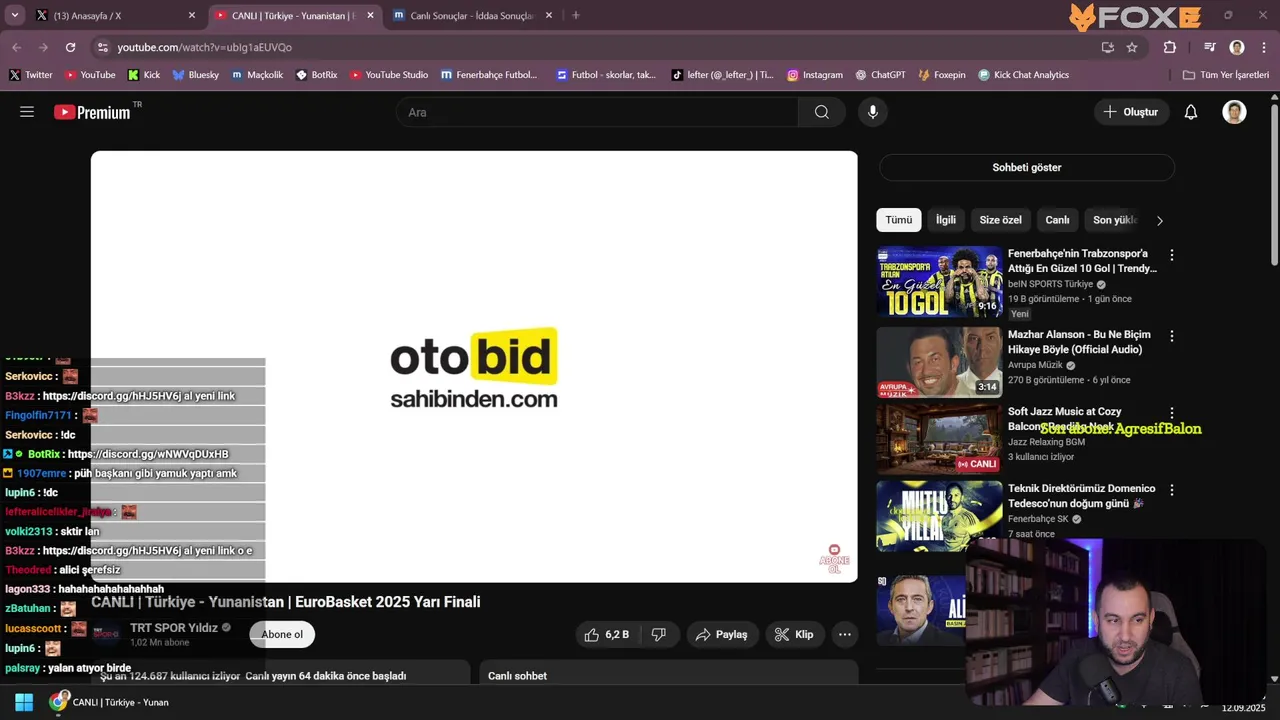Screen dimensions: 1280x720
Task: Open Tüm Yer İşaretleri bookmarks folder
Action: [x=1226, y=75]
